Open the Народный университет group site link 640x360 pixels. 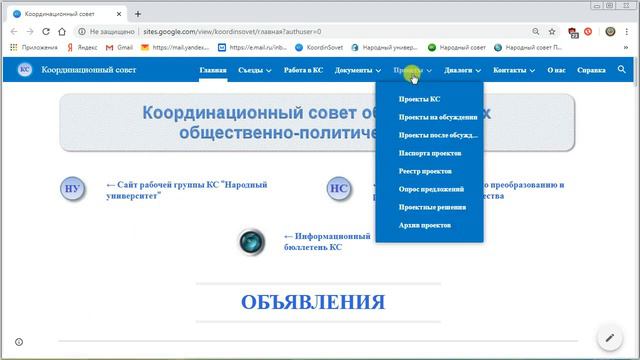click(x=187, y=190)
